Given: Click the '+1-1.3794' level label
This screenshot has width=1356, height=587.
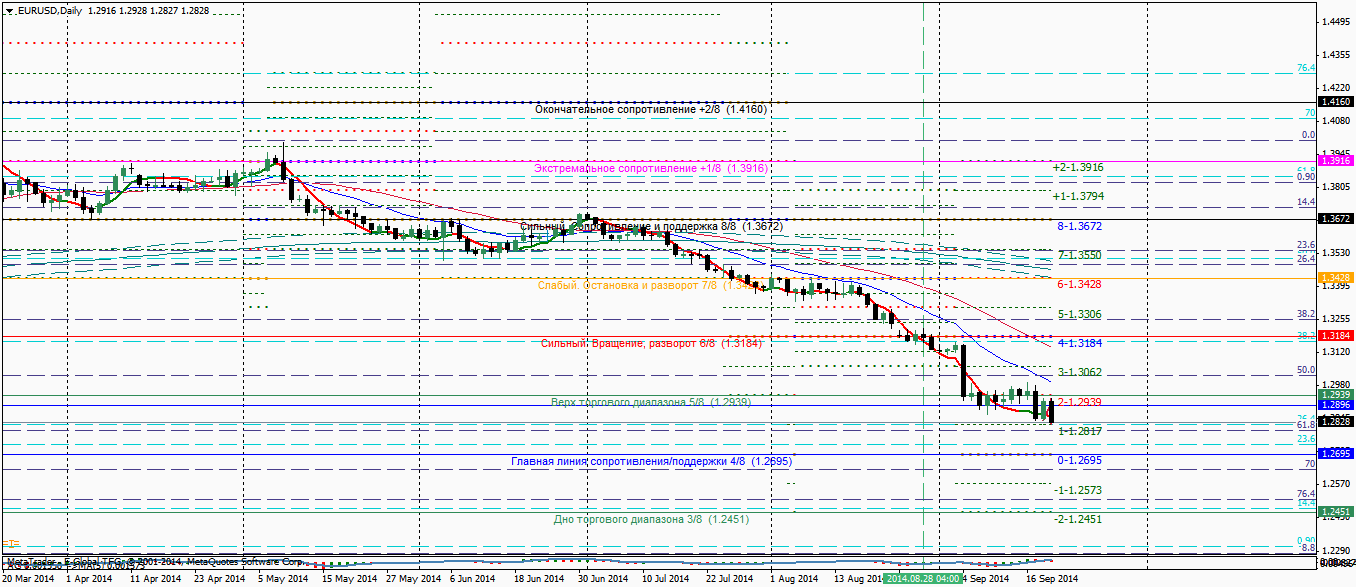Looking at the screenshot, I should [x=1078, y=196].
